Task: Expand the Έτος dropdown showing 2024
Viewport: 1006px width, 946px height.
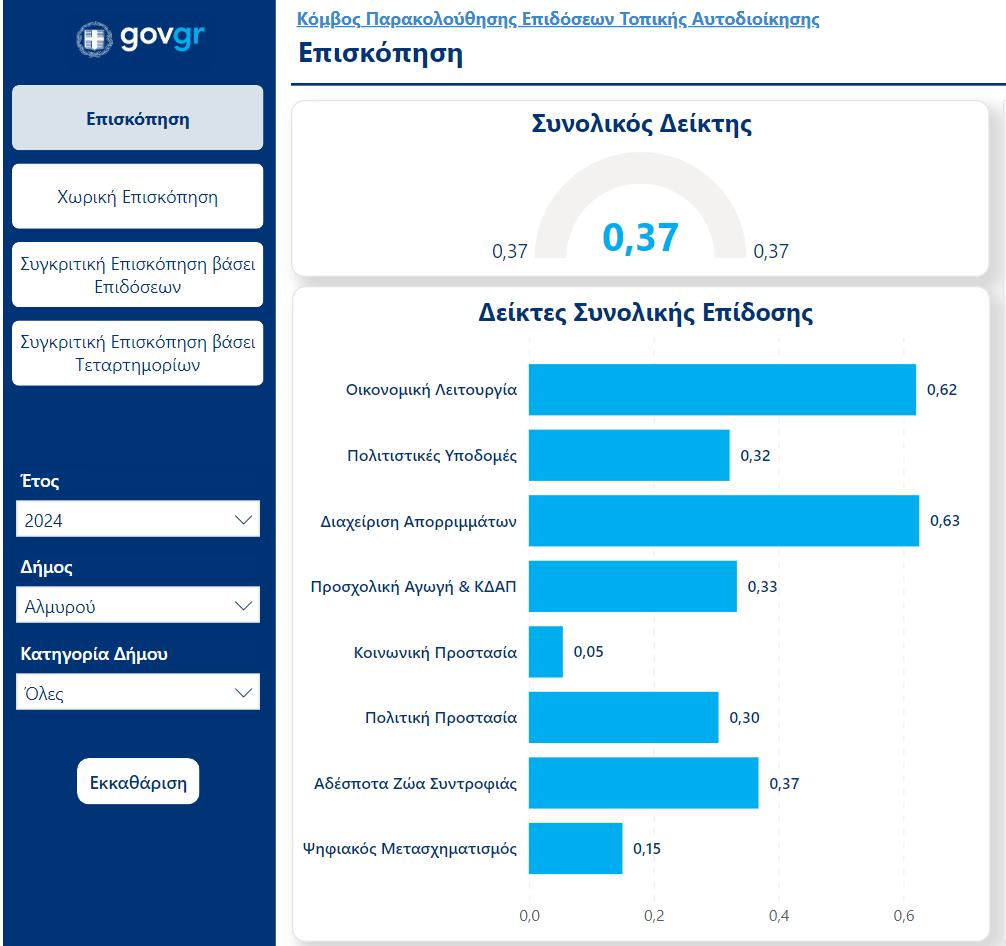Action: (137, 520)
